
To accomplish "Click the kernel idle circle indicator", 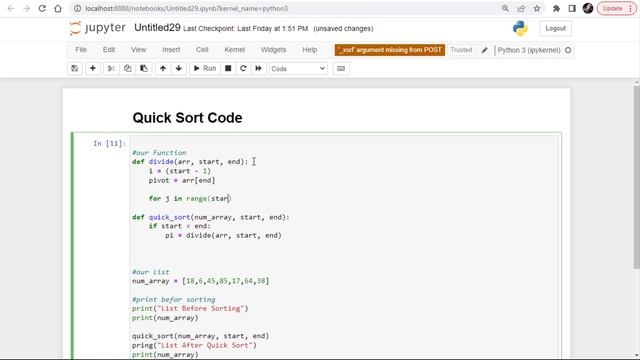I will [x=568, y=50].
